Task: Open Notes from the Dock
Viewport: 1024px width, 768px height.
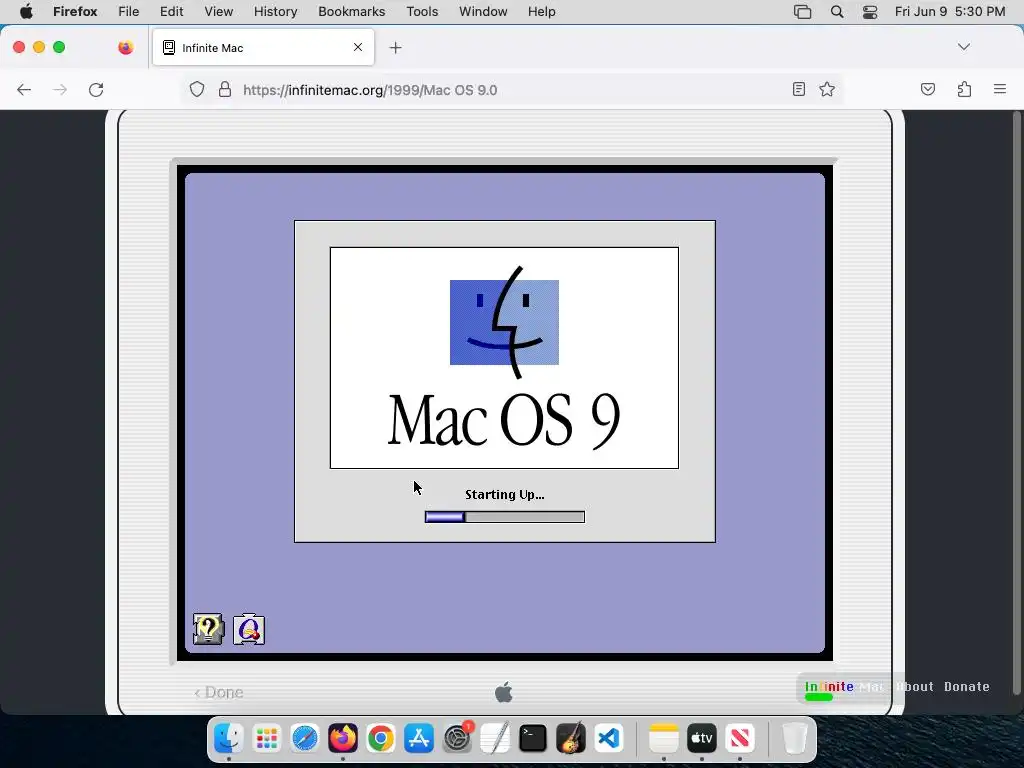Action: (x=664, y=739)
